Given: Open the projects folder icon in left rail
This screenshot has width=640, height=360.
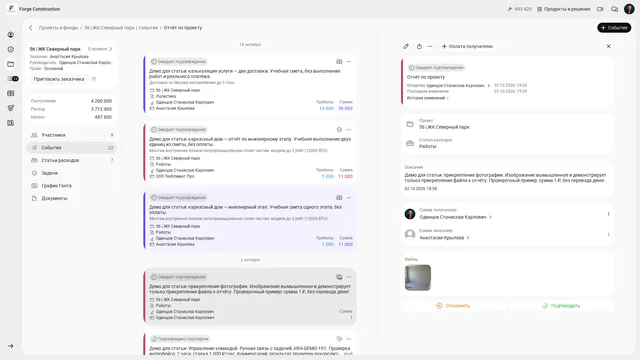Looking at the screenshot, I should 11,64.
